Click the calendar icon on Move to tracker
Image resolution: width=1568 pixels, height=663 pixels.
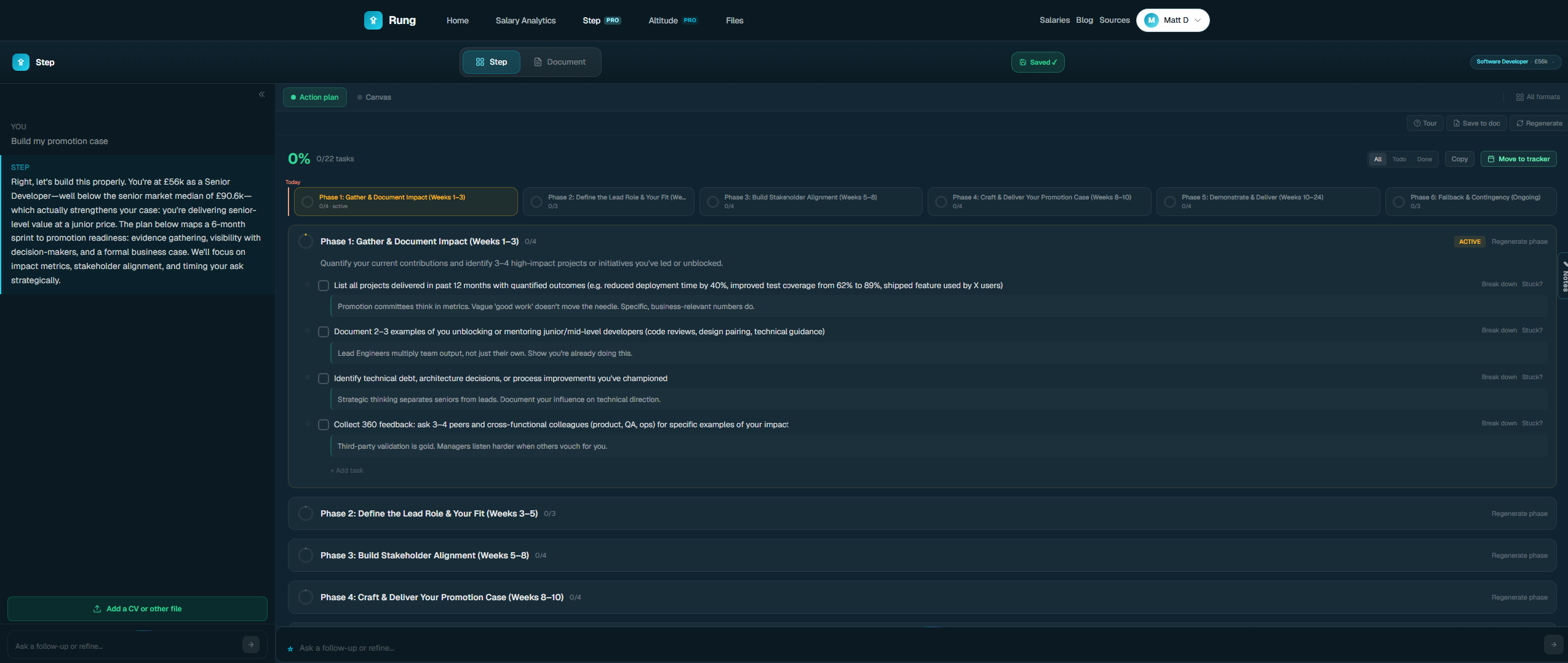point(1491,159)
